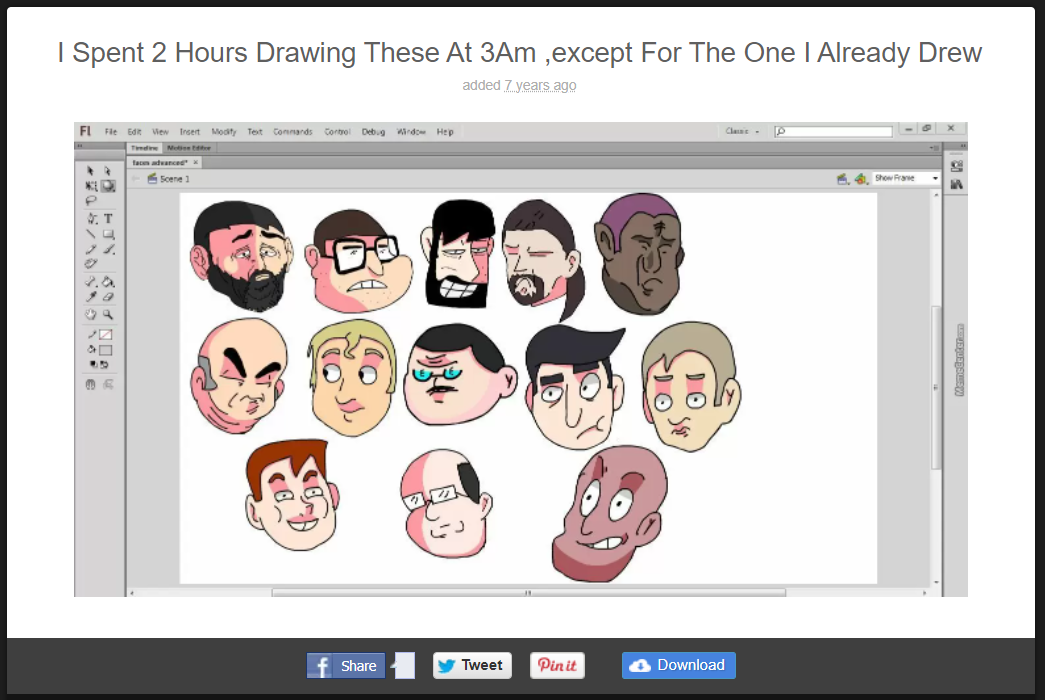Open the Control menu
Image resolution: width=1045 pixels, height=700 pixels.
[337, 131]
